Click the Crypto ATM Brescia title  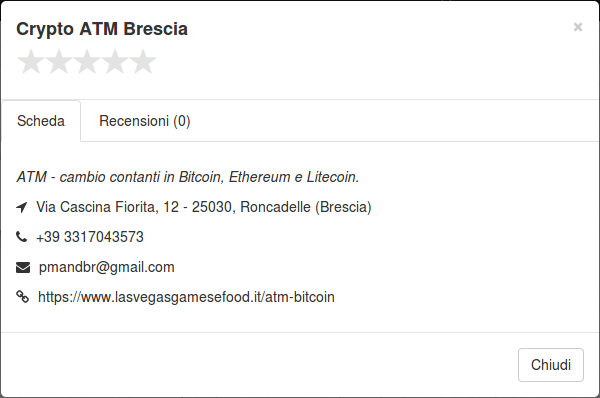pos(102,29)
